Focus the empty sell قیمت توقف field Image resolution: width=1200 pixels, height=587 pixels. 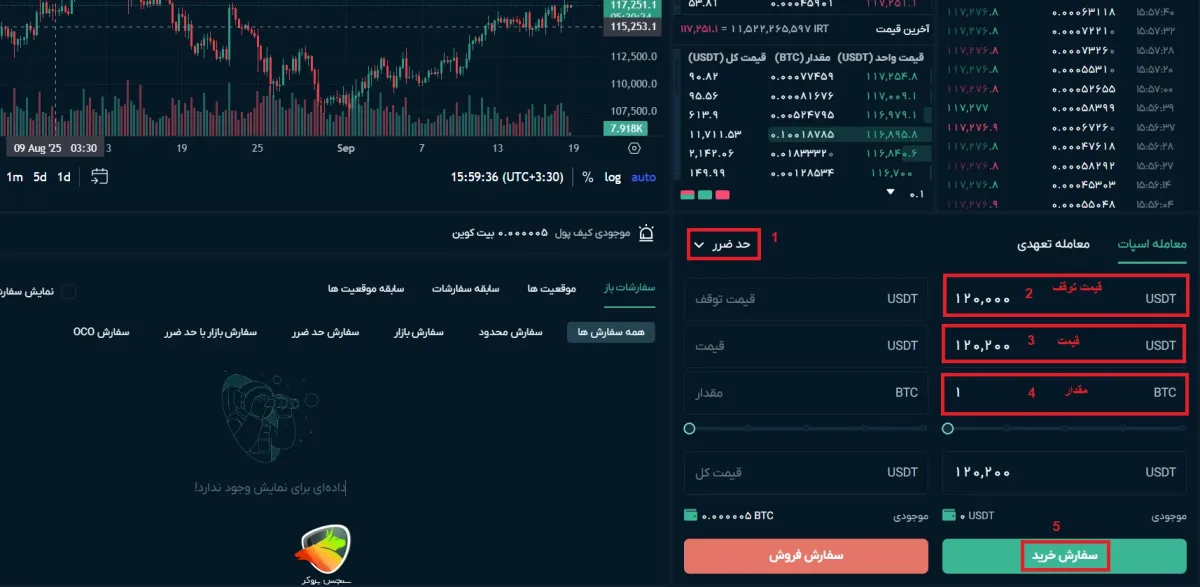806,299
